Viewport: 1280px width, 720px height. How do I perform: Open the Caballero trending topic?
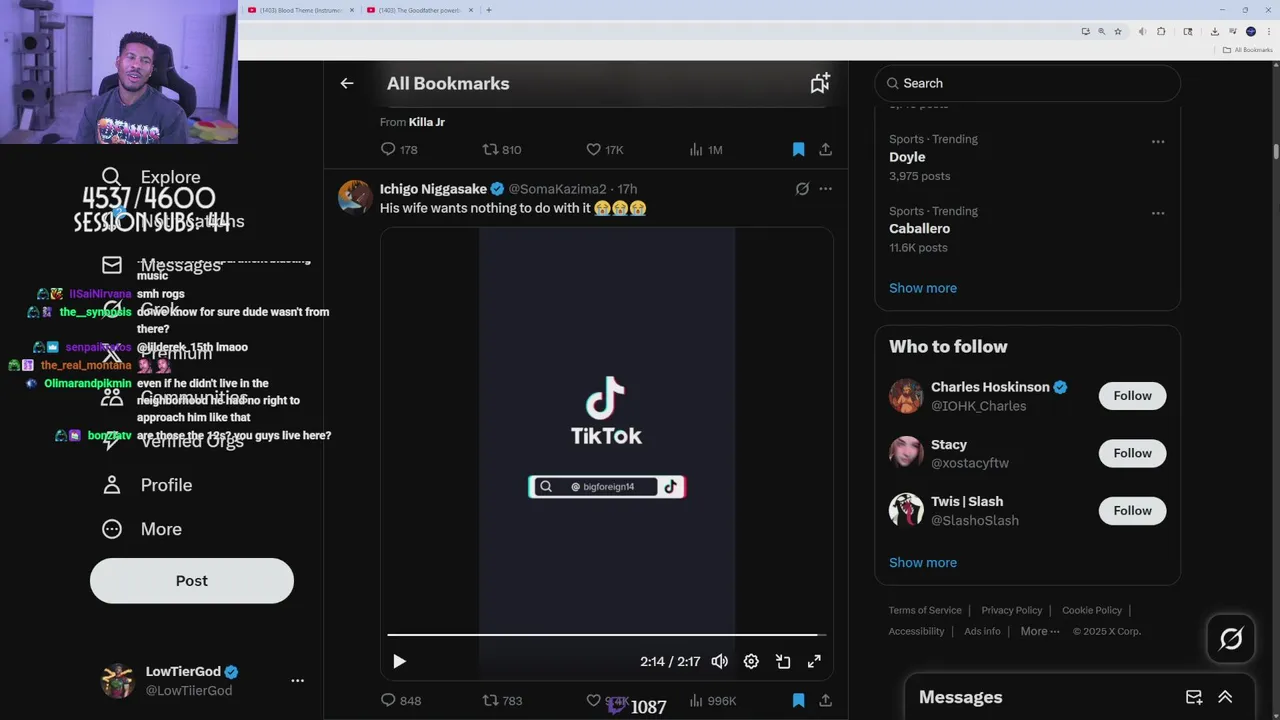(x=919, y=229)
